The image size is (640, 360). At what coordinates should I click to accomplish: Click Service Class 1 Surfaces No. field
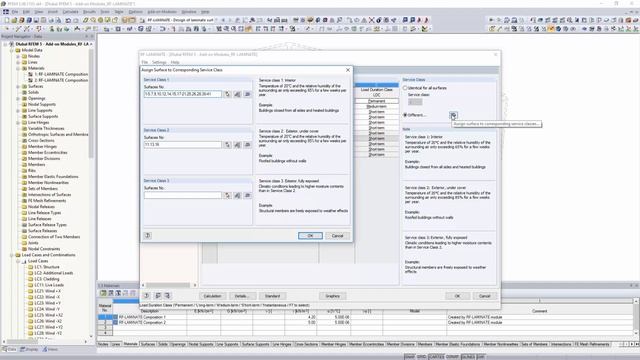pos(182,94)
